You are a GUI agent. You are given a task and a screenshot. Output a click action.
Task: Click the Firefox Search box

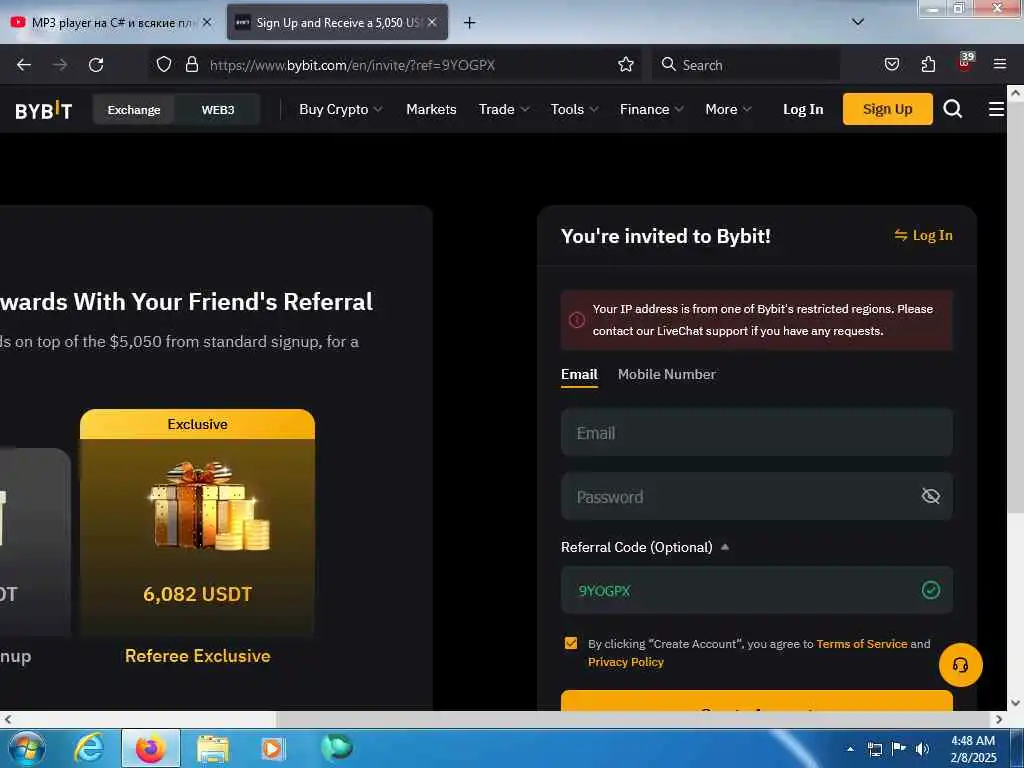746,65
